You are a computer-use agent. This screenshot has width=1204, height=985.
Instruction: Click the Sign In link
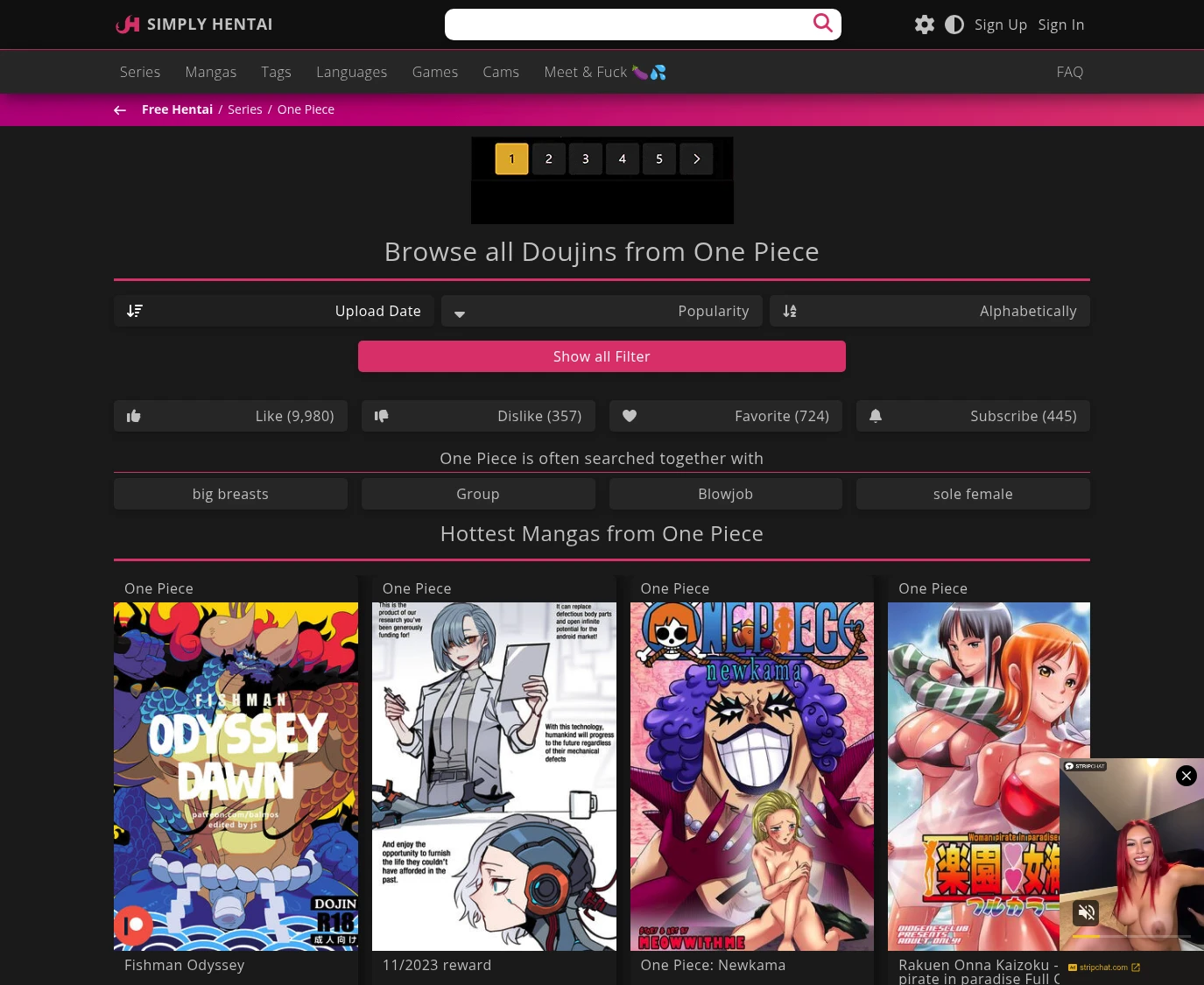tap(1061, 25)
